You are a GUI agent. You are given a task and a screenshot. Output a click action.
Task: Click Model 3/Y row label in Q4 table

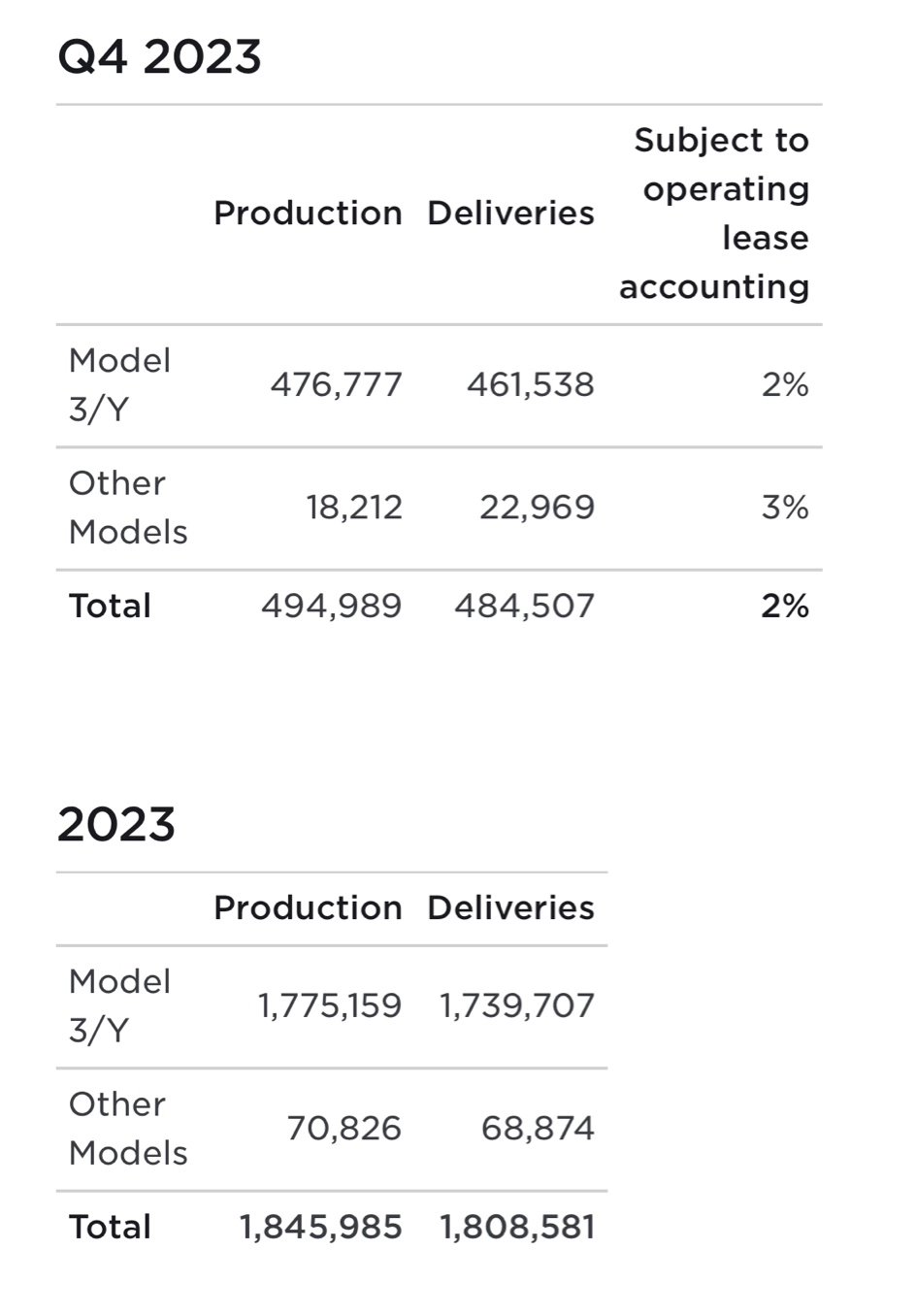coord(119,384)
